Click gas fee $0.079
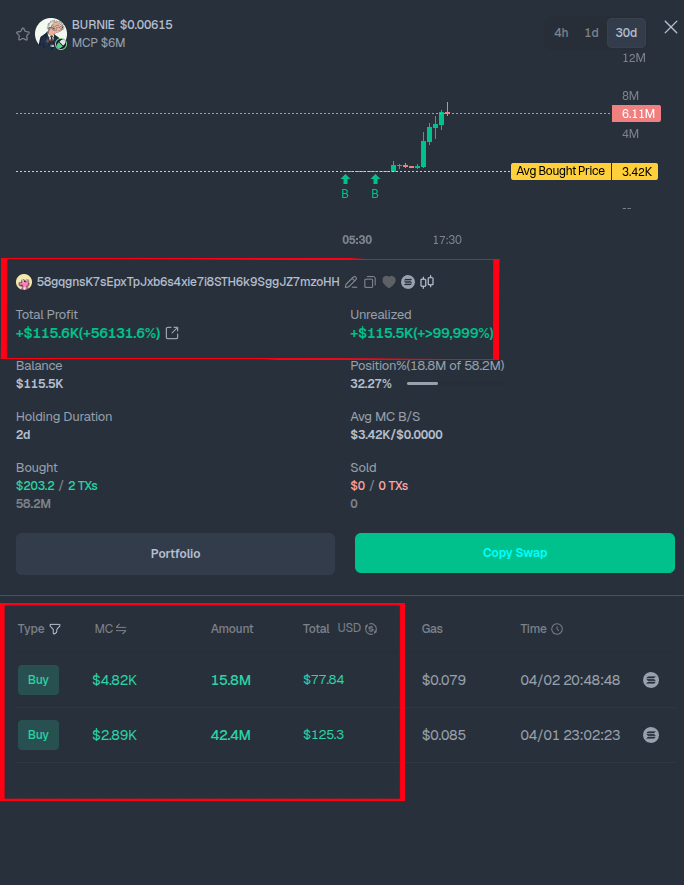This screenshot has height=885, width=684. coord(444,680)
